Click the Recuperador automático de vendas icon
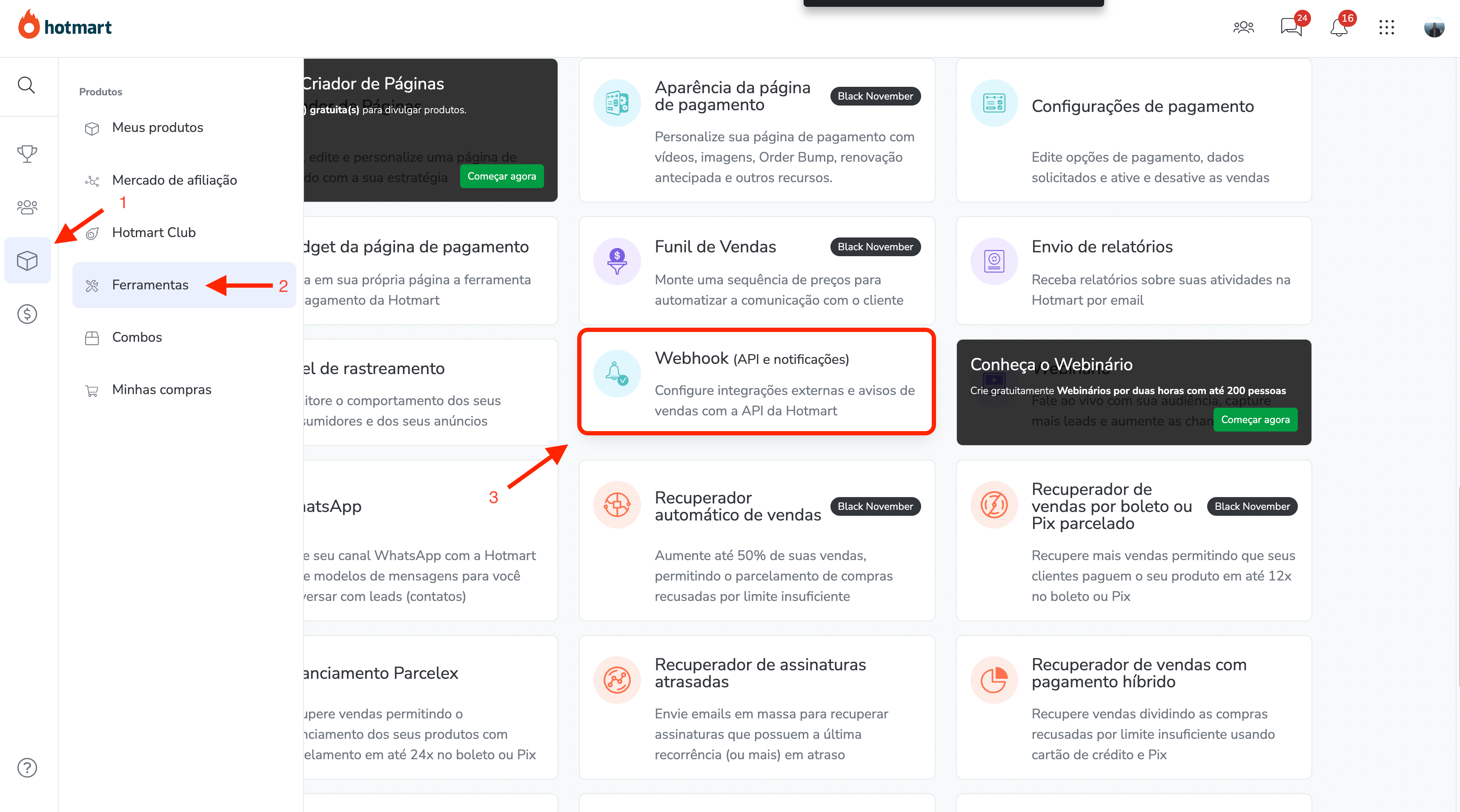 click(x=617, y=505)
